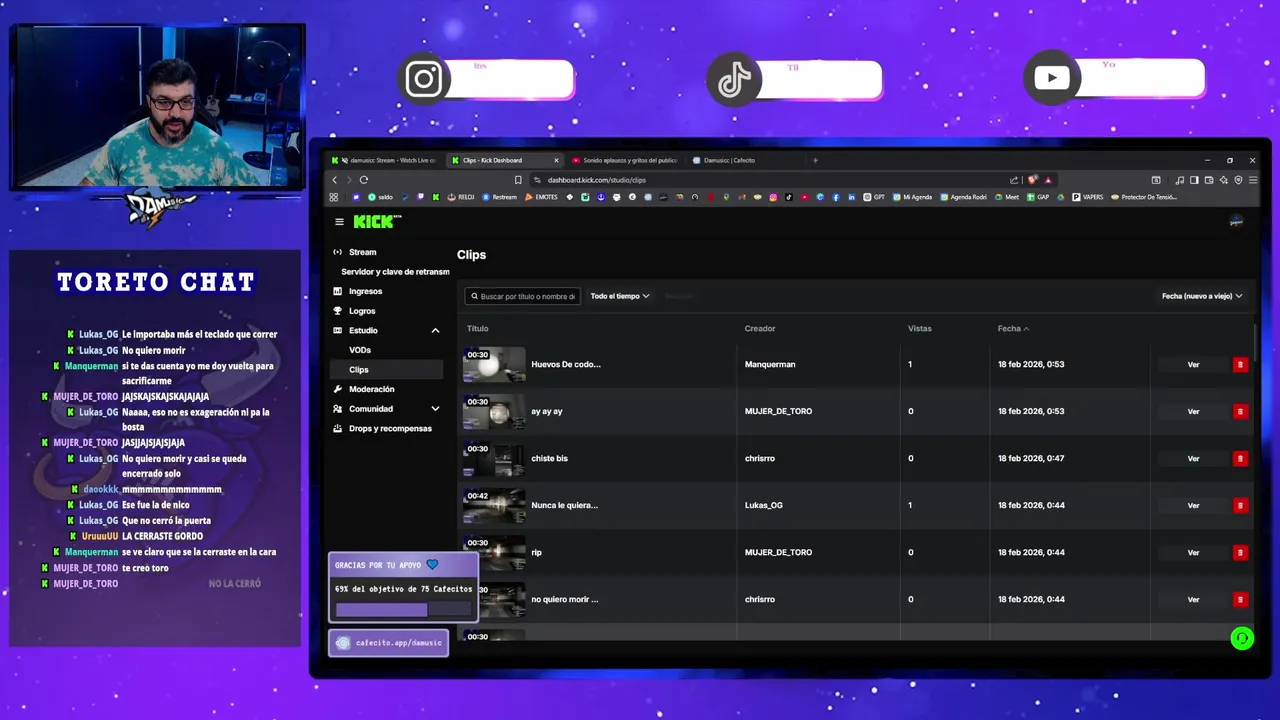1280x720 pixels.
Task: Click Ver for 'ay ay ay' clip
Action: coord(1193,411)
